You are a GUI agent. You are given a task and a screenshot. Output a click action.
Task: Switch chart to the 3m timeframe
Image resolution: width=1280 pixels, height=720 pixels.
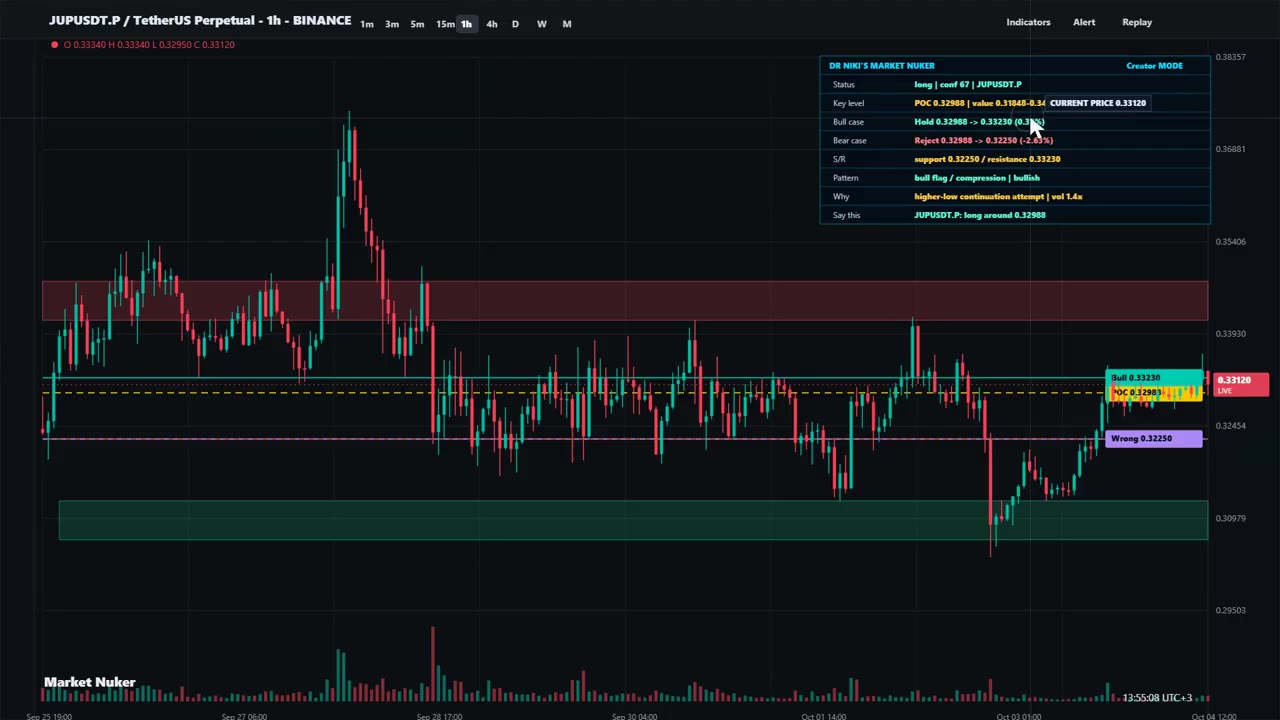pos(392,24)
